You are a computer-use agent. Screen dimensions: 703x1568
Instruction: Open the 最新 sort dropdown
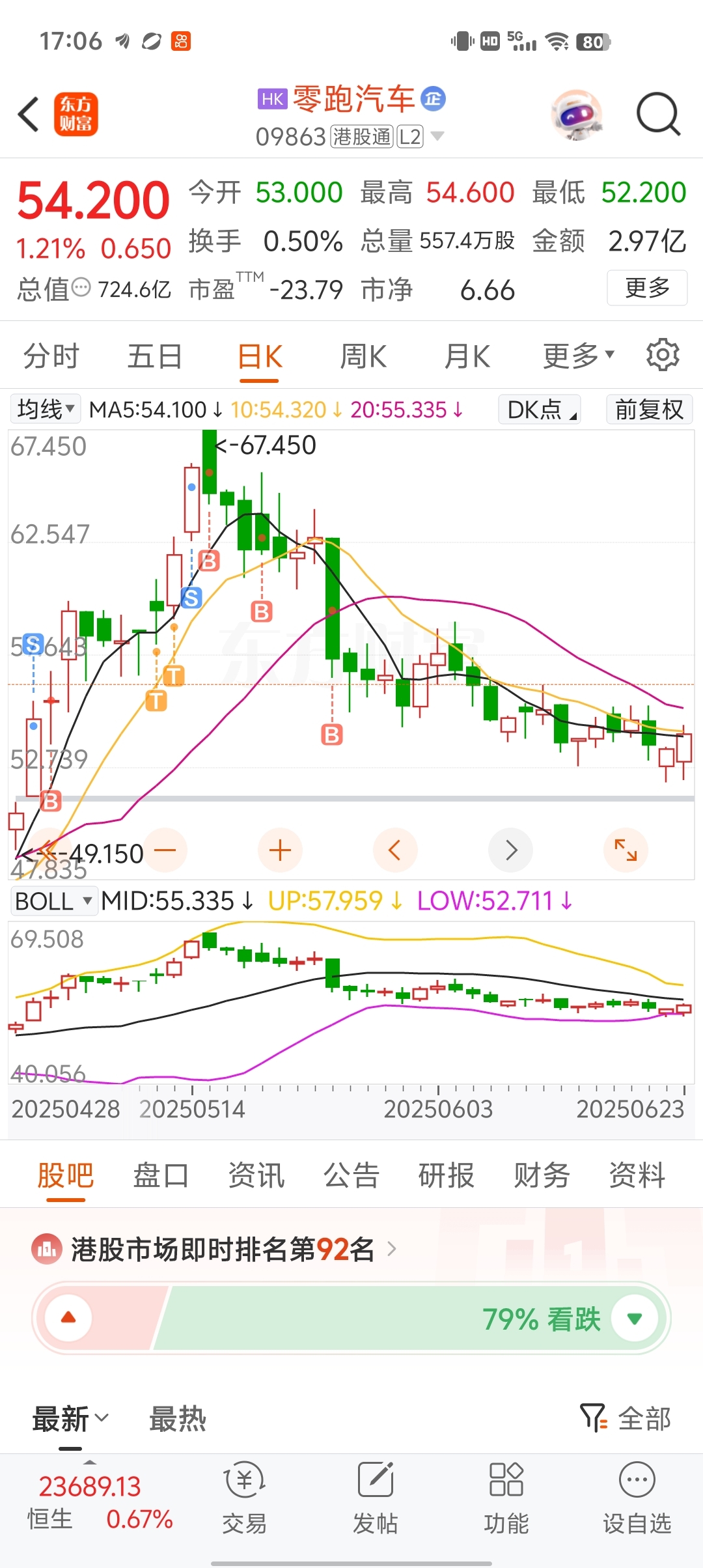coord(70,1418)
